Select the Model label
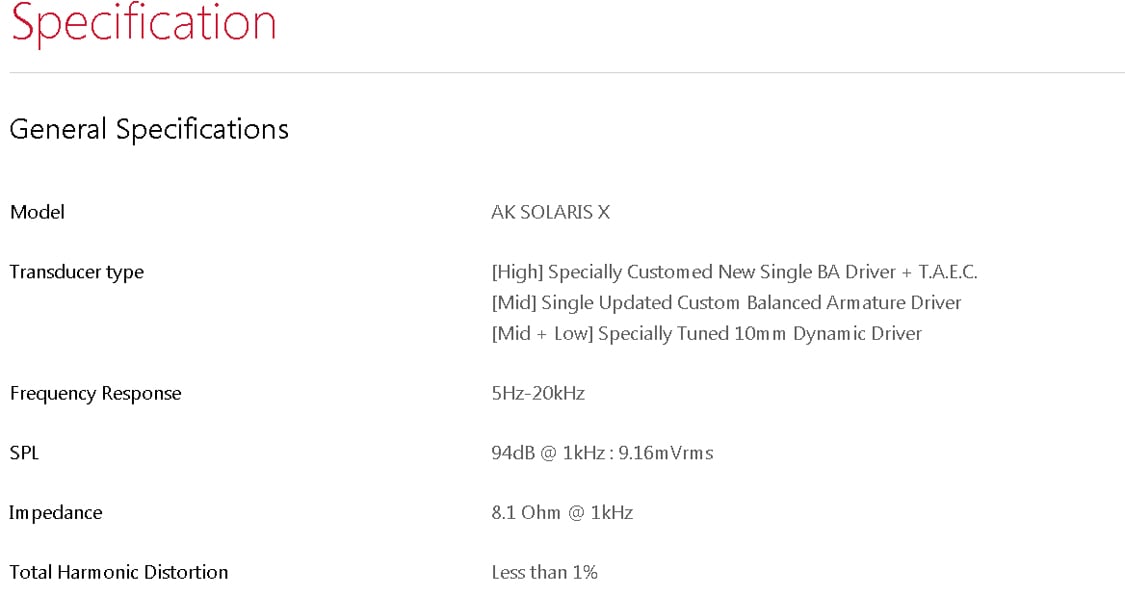The width and height of the screenshot is (1125, 596). point(37,212)
